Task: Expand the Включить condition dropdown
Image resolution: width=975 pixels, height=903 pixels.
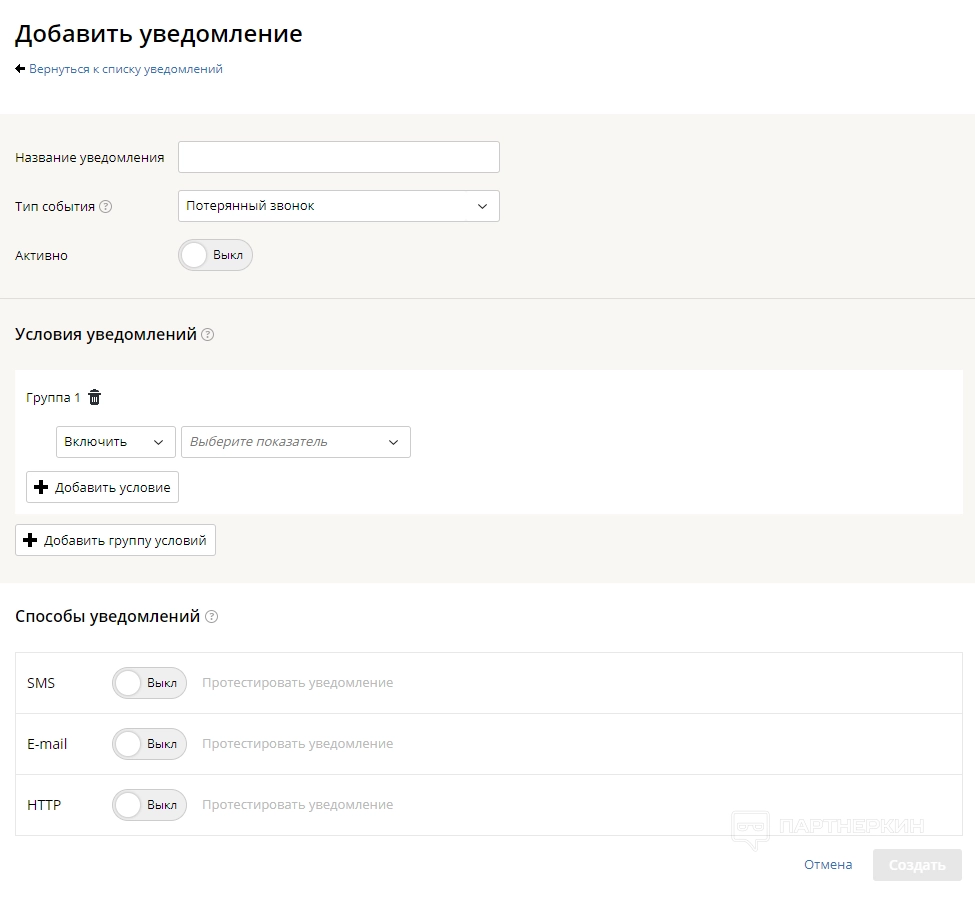Action: coord(115,442)
